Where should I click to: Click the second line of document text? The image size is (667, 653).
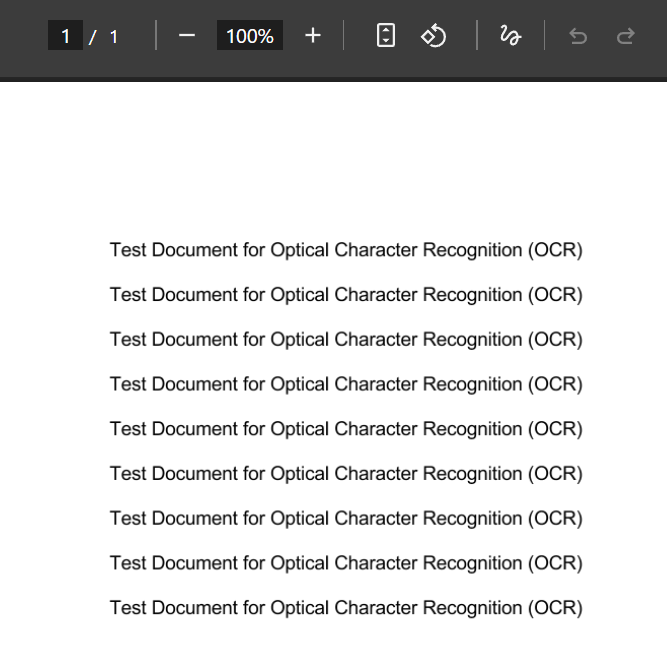[345, 295]
